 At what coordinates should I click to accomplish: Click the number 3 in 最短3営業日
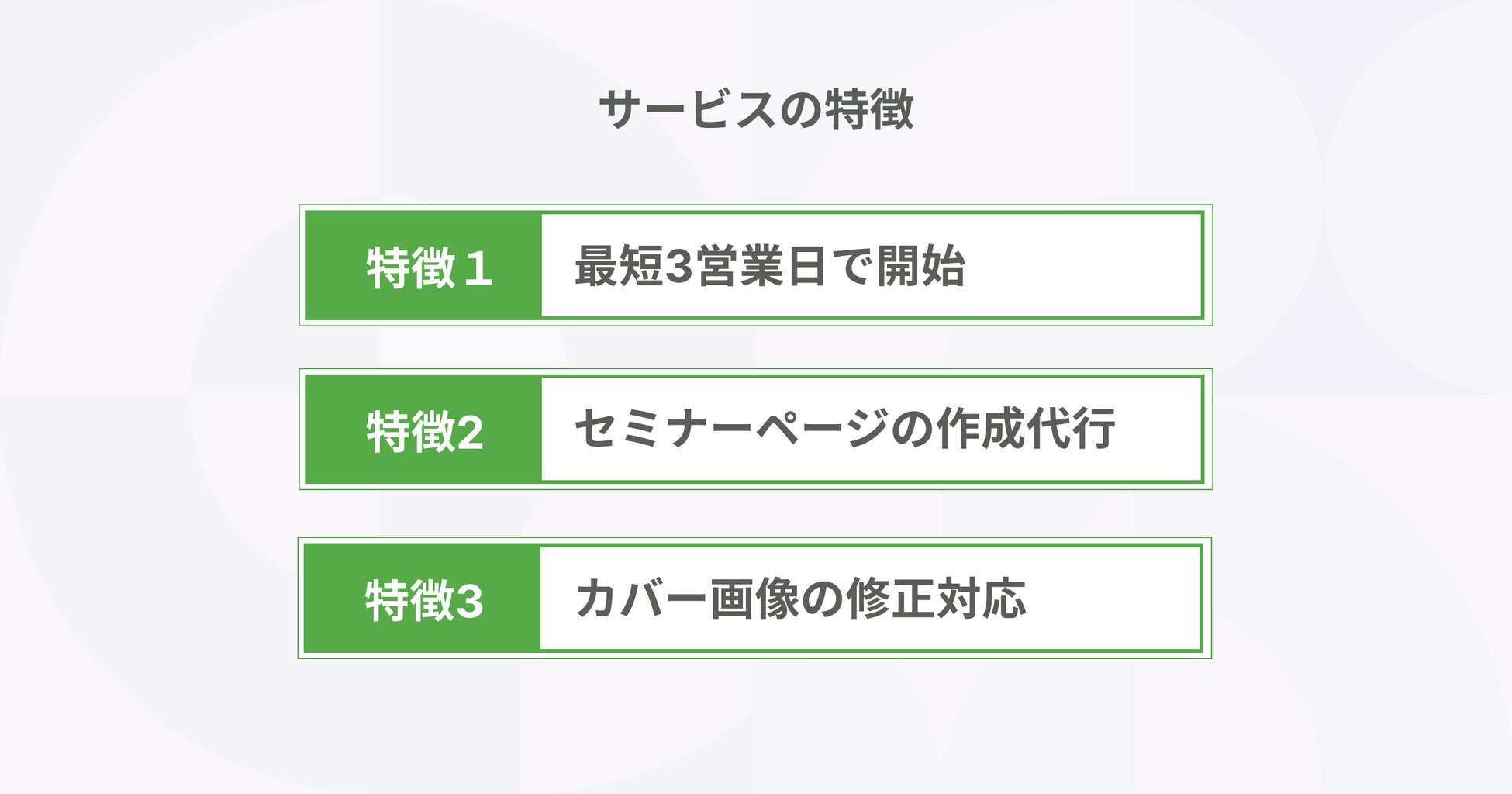678,267
